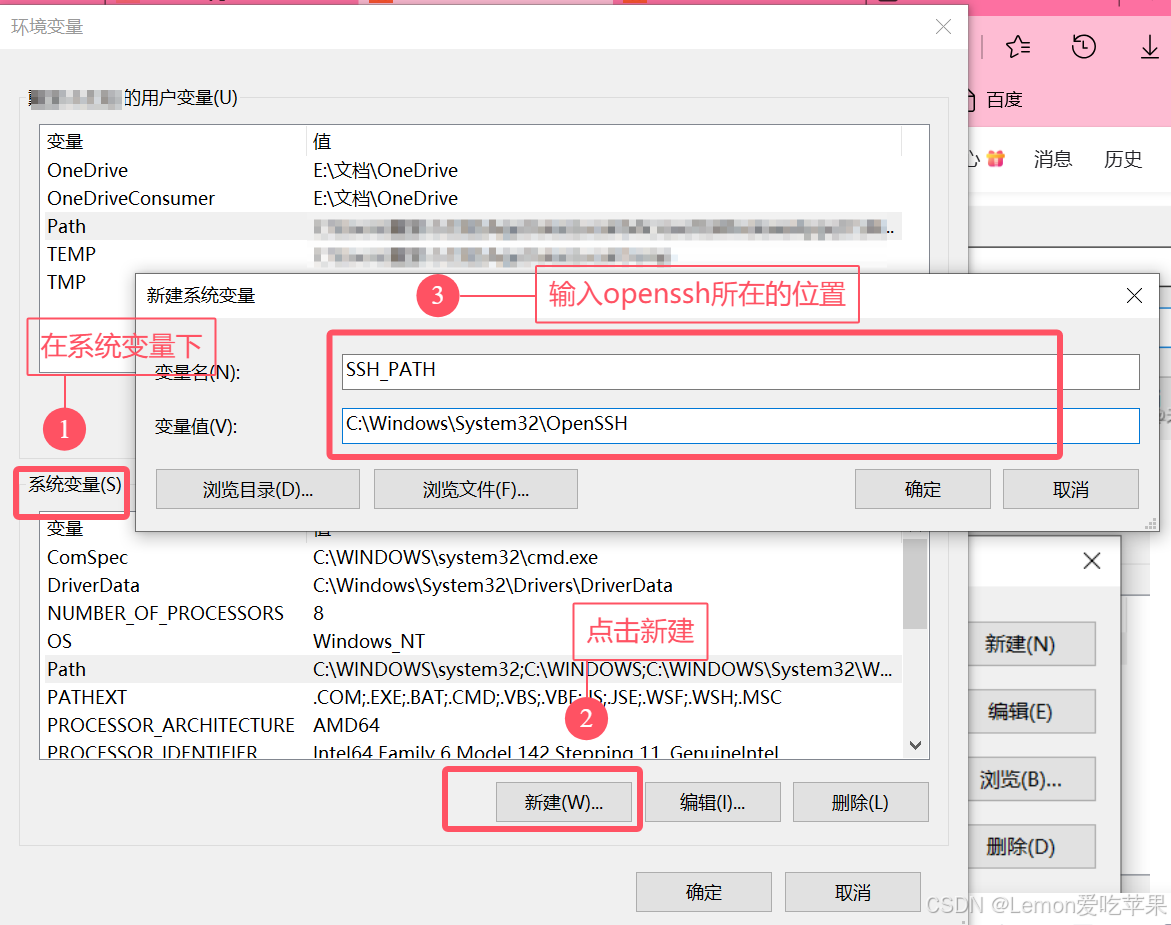Click value Windows_NT
The height and width of the screenshot is (925, 1171).
click(369, 641)
